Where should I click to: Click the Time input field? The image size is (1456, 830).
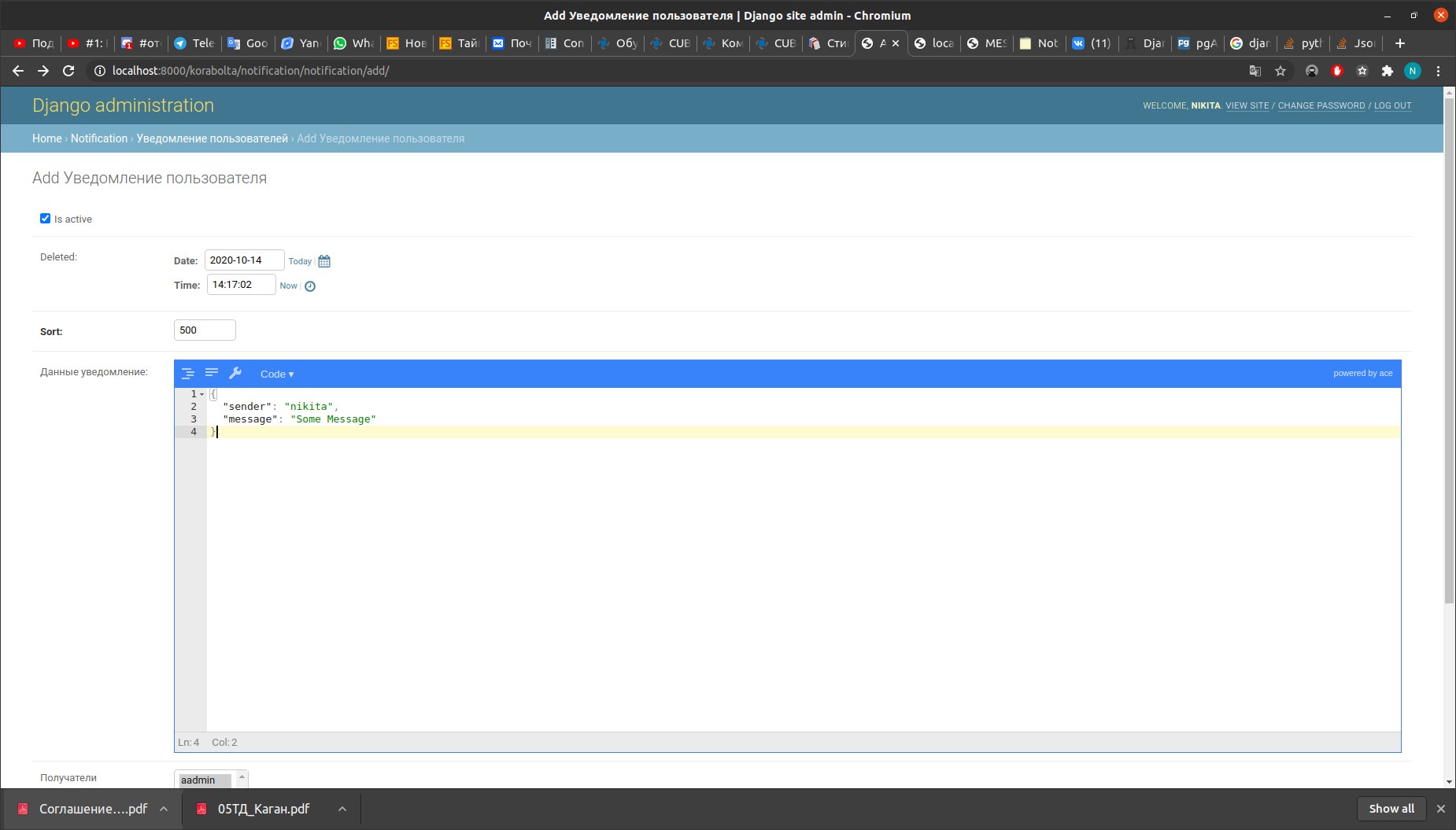[x=242, y=285]
